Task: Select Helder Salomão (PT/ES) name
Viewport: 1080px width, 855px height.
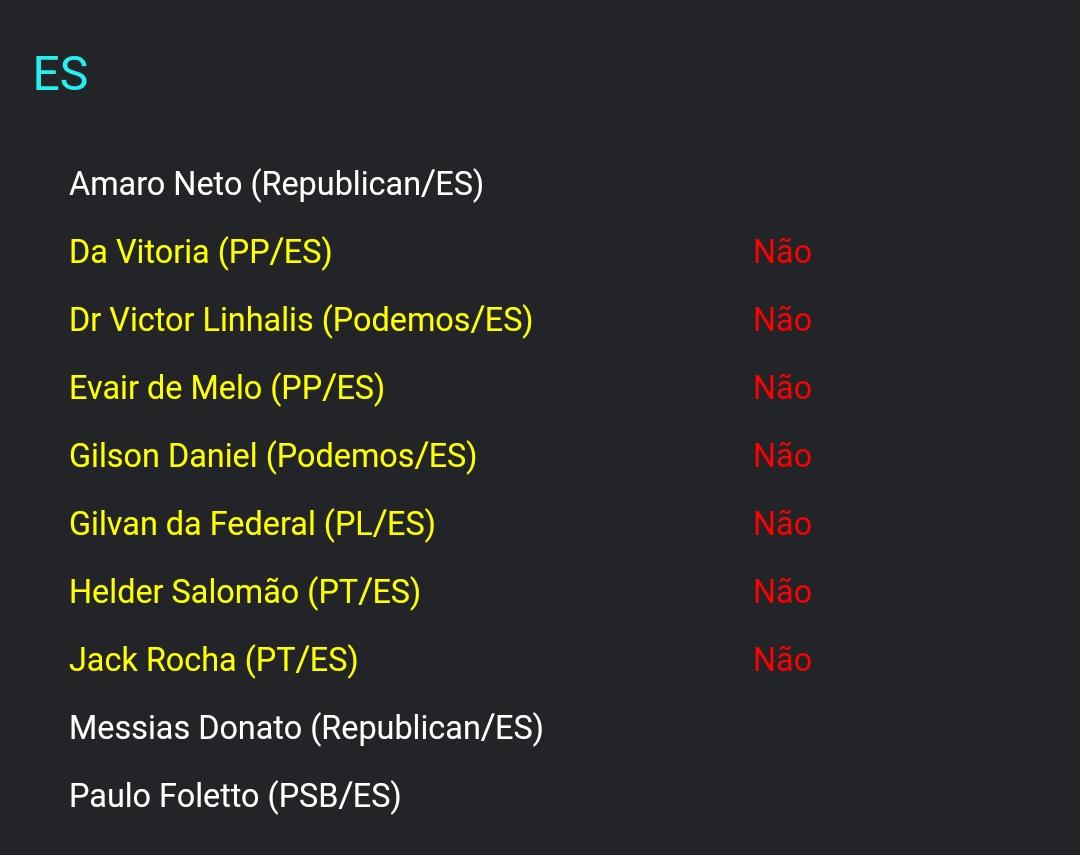Action: 244,592
